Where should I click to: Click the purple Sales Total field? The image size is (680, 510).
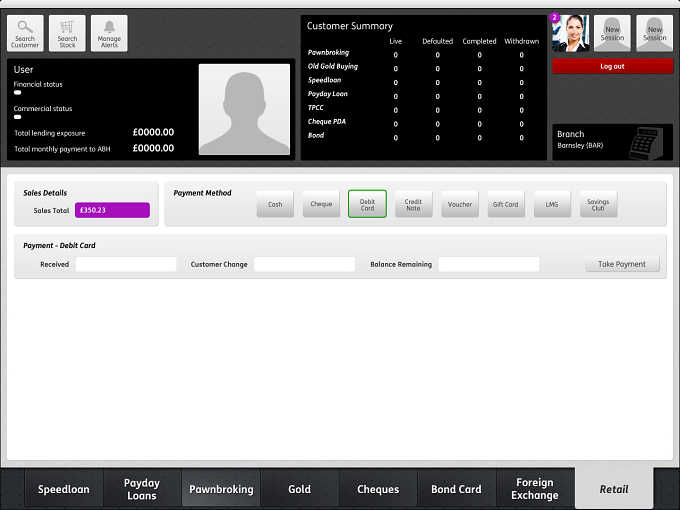pos(112,210)
